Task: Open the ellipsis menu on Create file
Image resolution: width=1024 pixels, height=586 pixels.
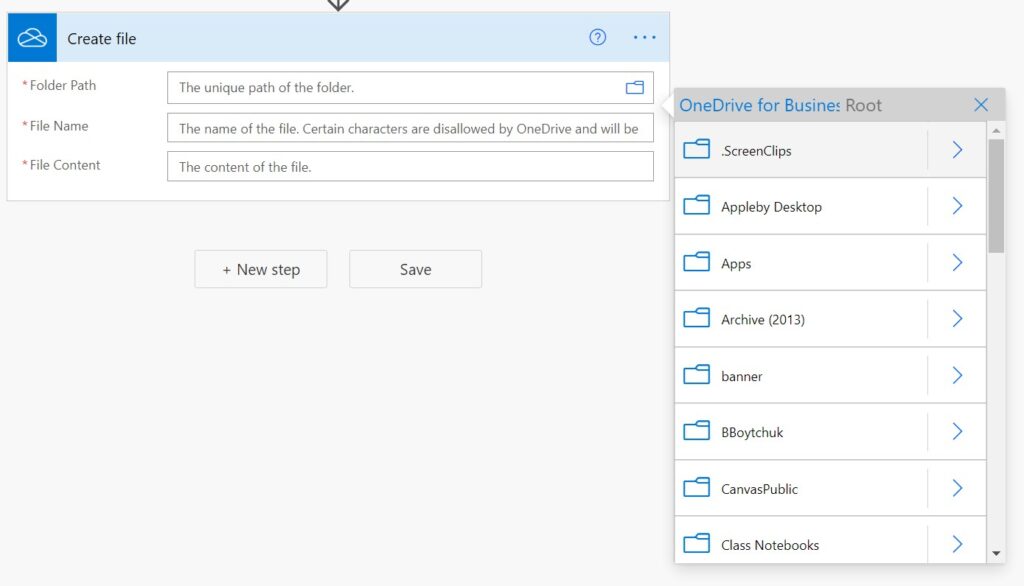Action: pos(644,37)
